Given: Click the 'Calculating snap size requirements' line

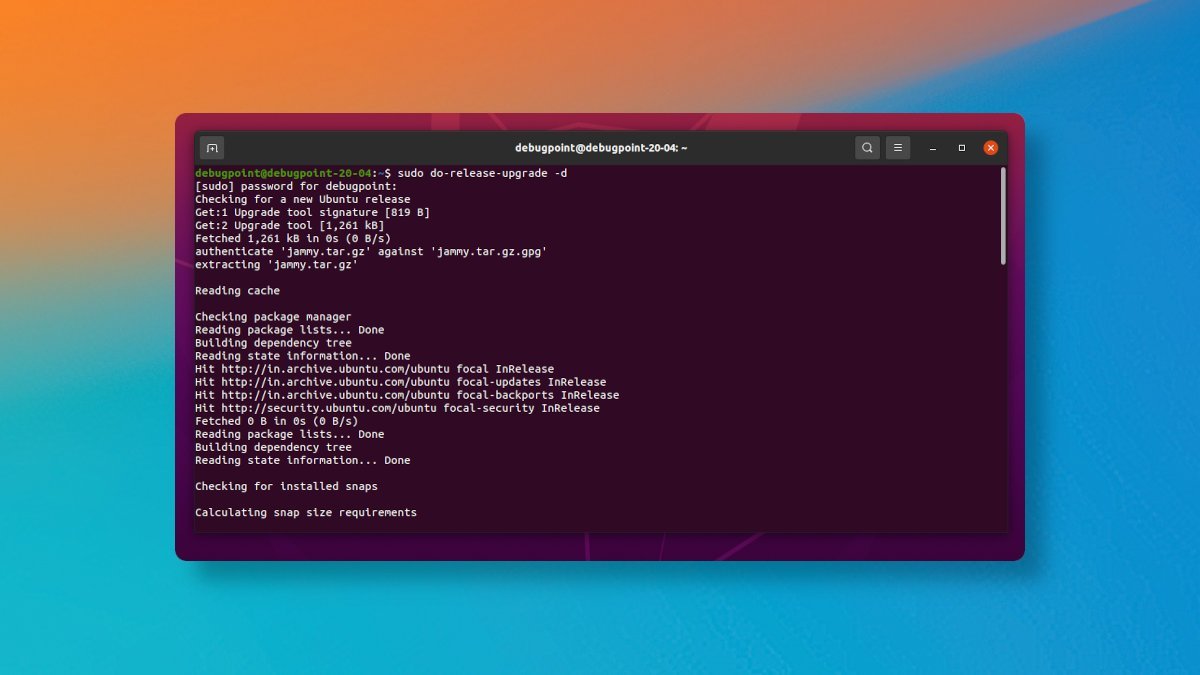Looking at the screenshot, I should (x=305, y=512).
